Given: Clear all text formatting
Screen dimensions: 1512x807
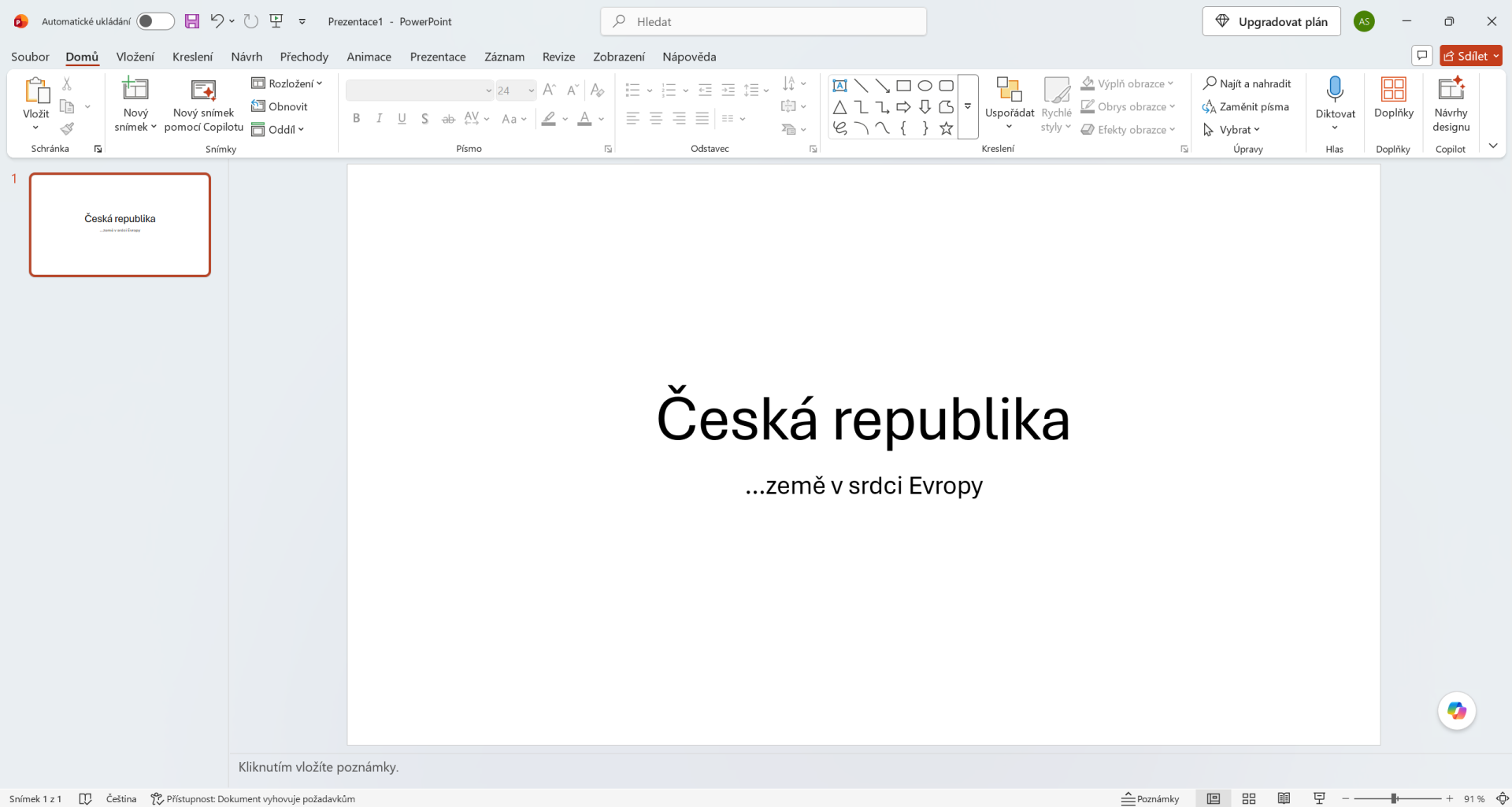Looking at the screenshot, I should 598,90.
